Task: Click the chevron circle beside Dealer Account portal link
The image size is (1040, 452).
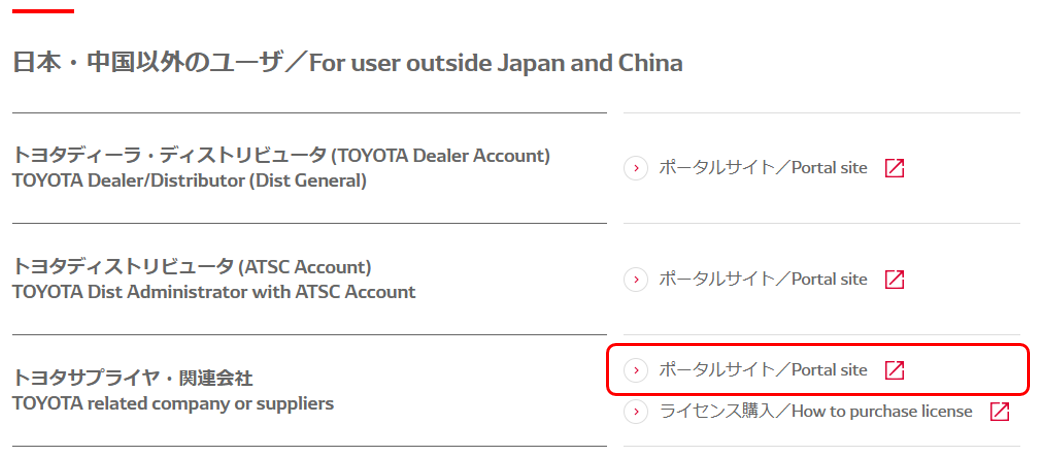Action: point(635,168)
